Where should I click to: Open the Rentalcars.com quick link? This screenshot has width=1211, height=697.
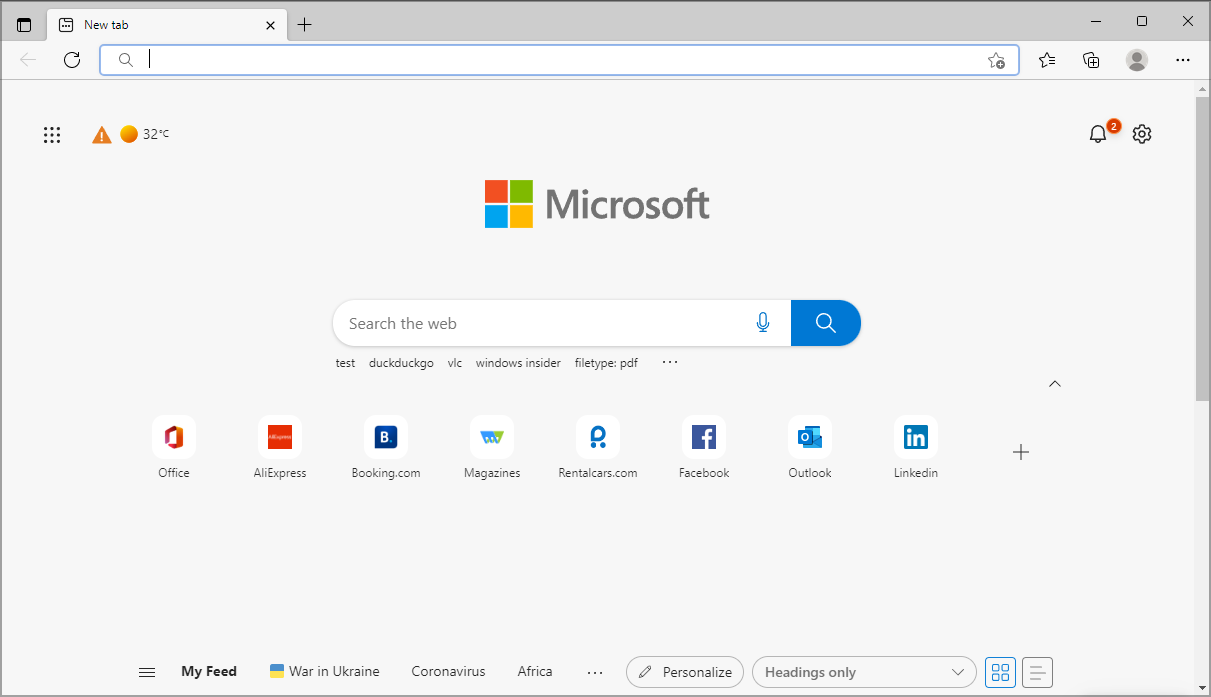598,448
